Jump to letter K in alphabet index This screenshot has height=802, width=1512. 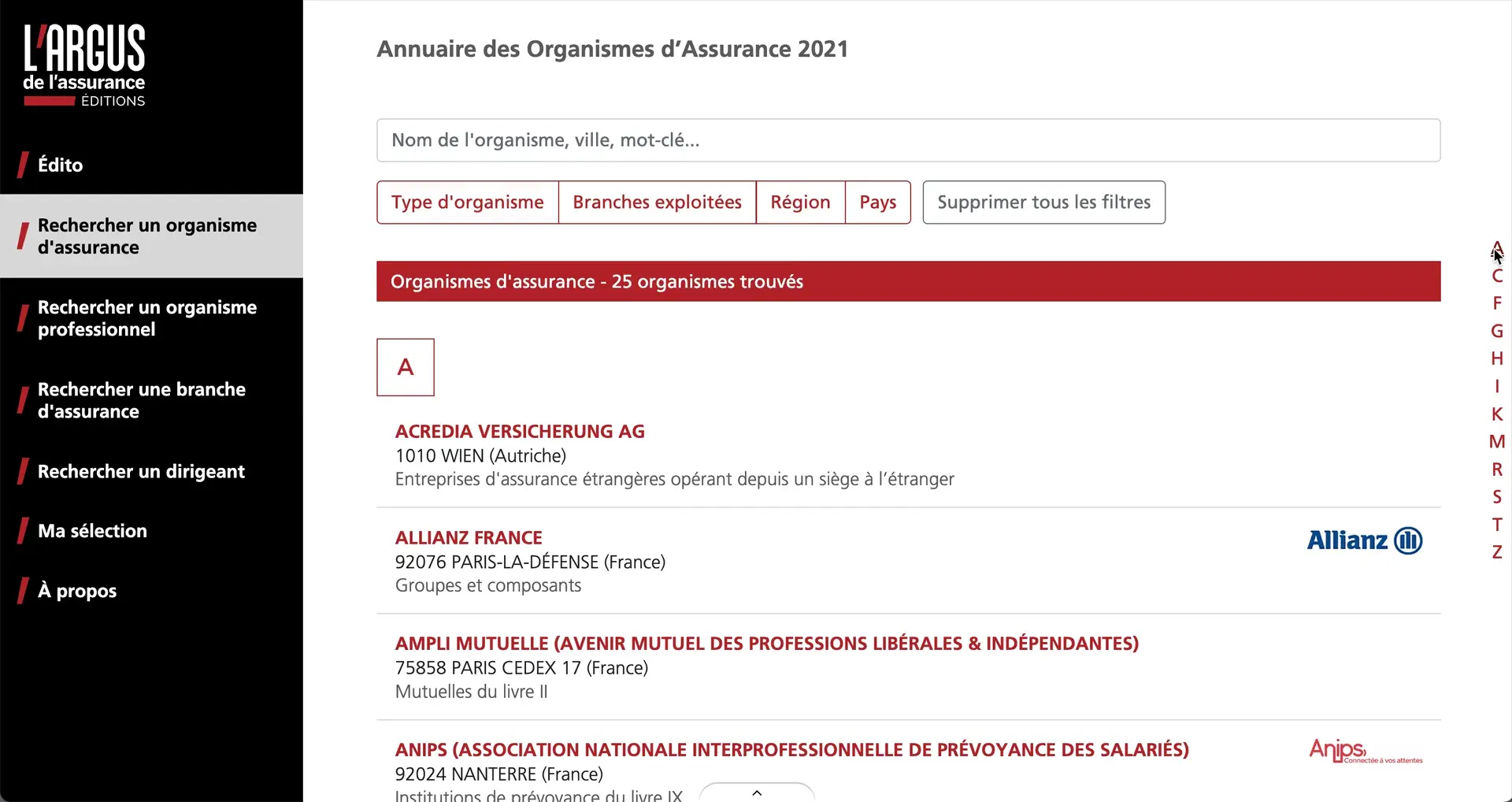1497,414
